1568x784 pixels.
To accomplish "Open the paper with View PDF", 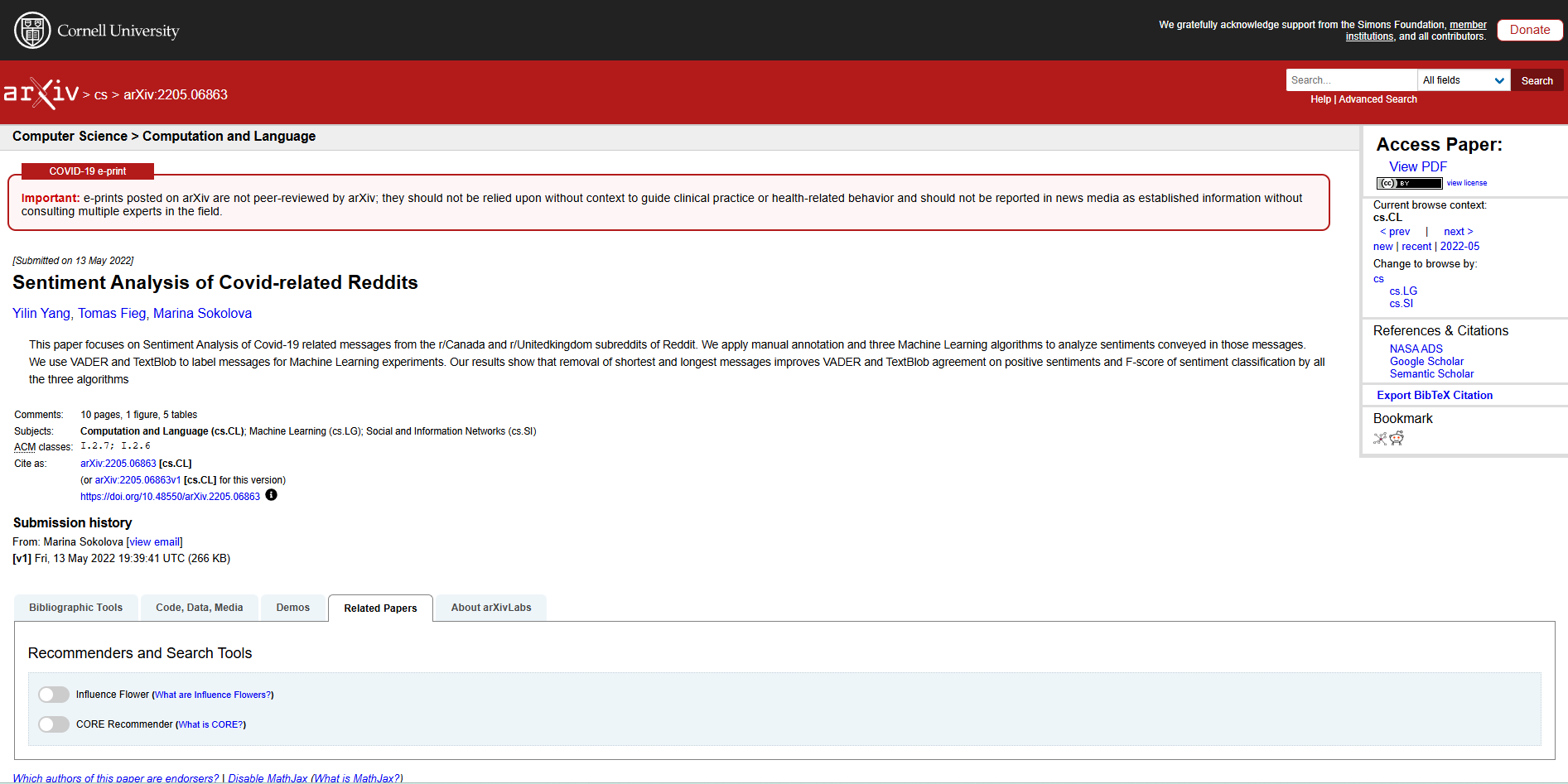I will click(x=1416, y=166).
